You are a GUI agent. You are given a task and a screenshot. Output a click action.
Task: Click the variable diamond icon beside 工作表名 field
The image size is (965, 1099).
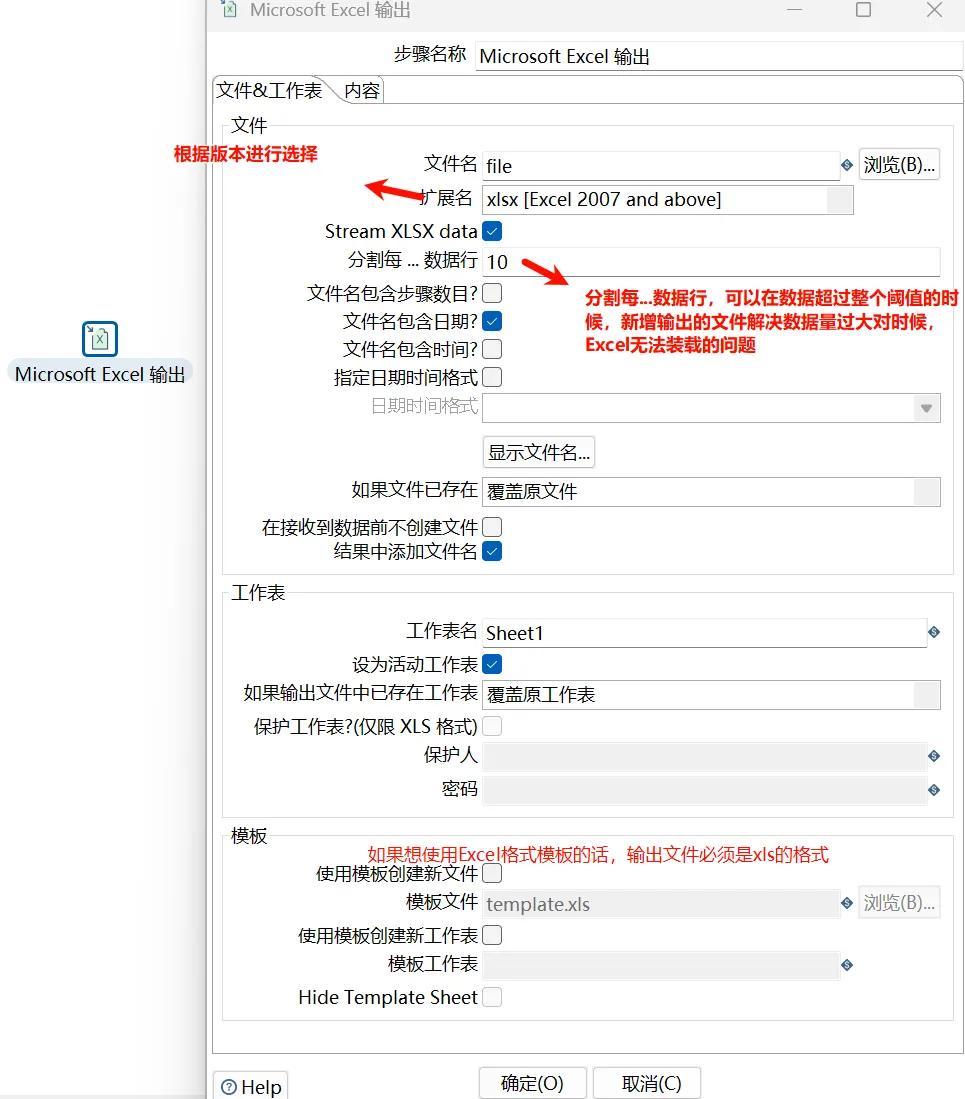pos(934,632)
